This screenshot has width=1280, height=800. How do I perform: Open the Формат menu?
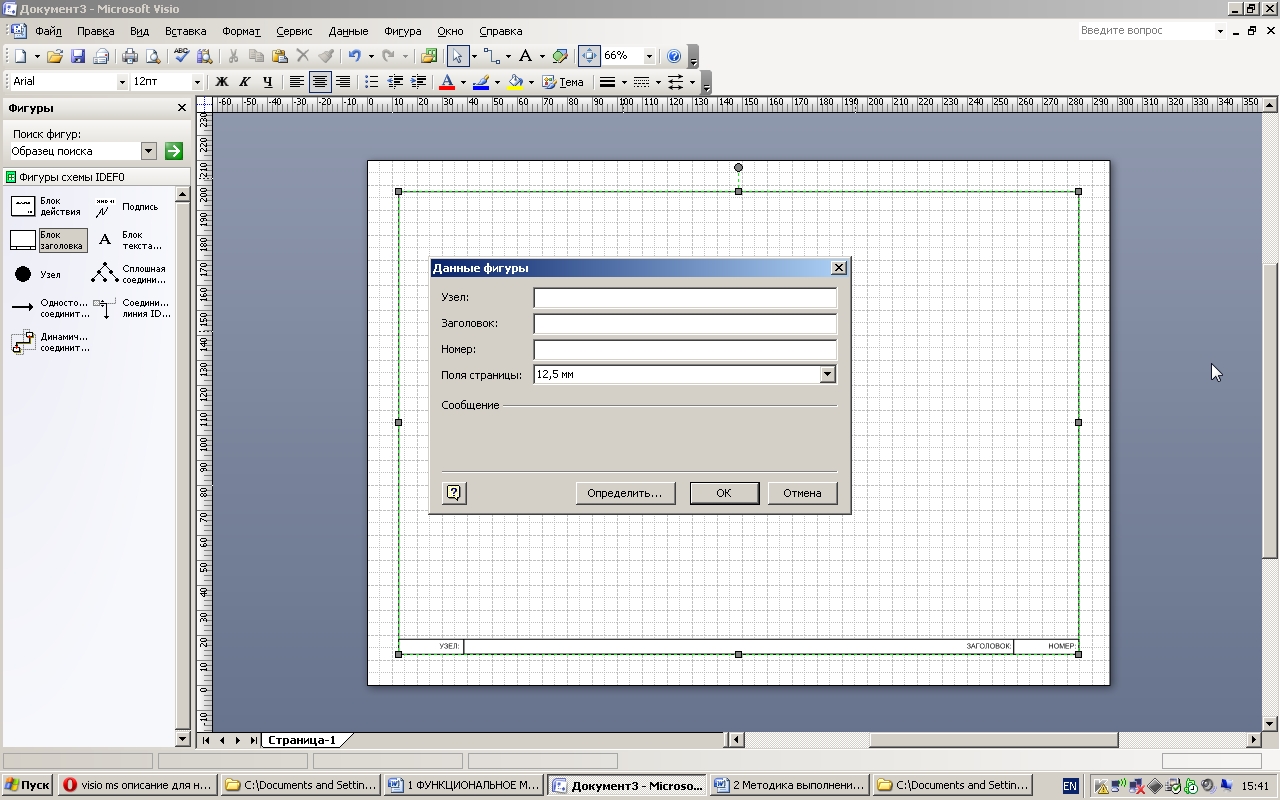tap(241, 31)
